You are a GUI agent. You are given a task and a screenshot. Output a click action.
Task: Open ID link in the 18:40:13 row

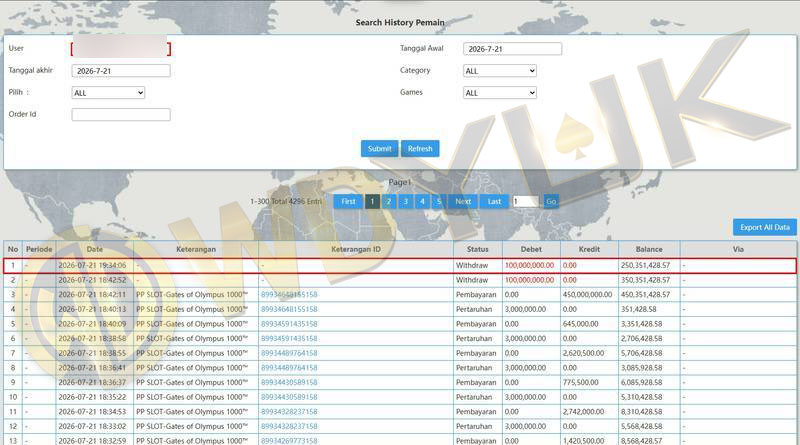click(x=289, y=309)
